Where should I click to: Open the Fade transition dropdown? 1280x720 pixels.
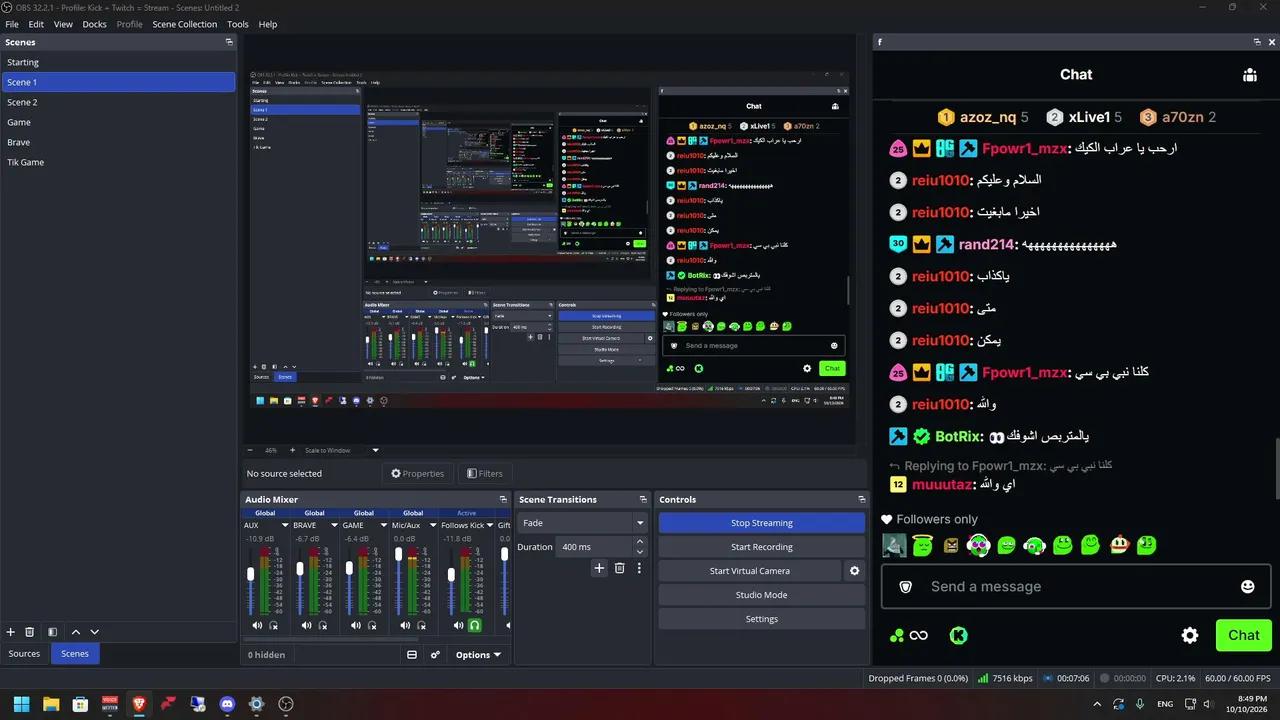583,523
